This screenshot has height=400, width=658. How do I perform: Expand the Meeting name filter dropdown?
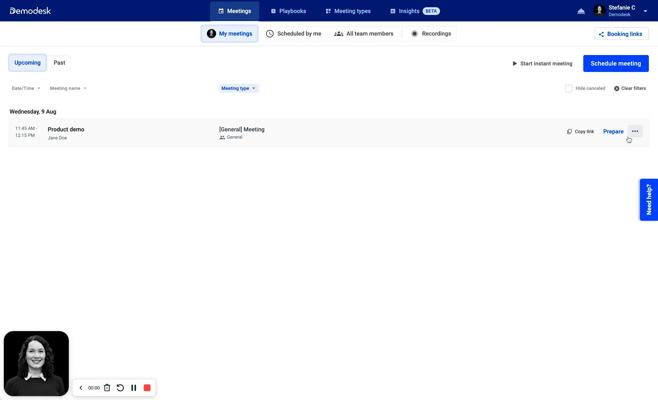(x=68, y=88)
